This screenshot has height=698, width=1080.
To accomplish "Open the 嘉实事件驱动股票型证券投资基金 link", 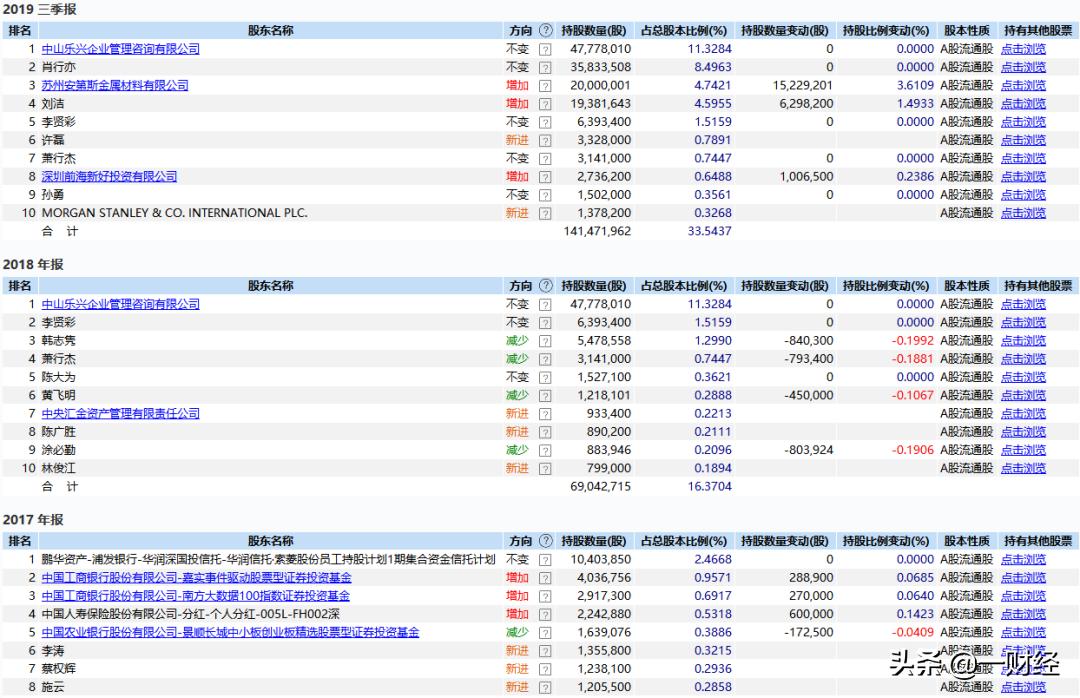I will (200, 577).
